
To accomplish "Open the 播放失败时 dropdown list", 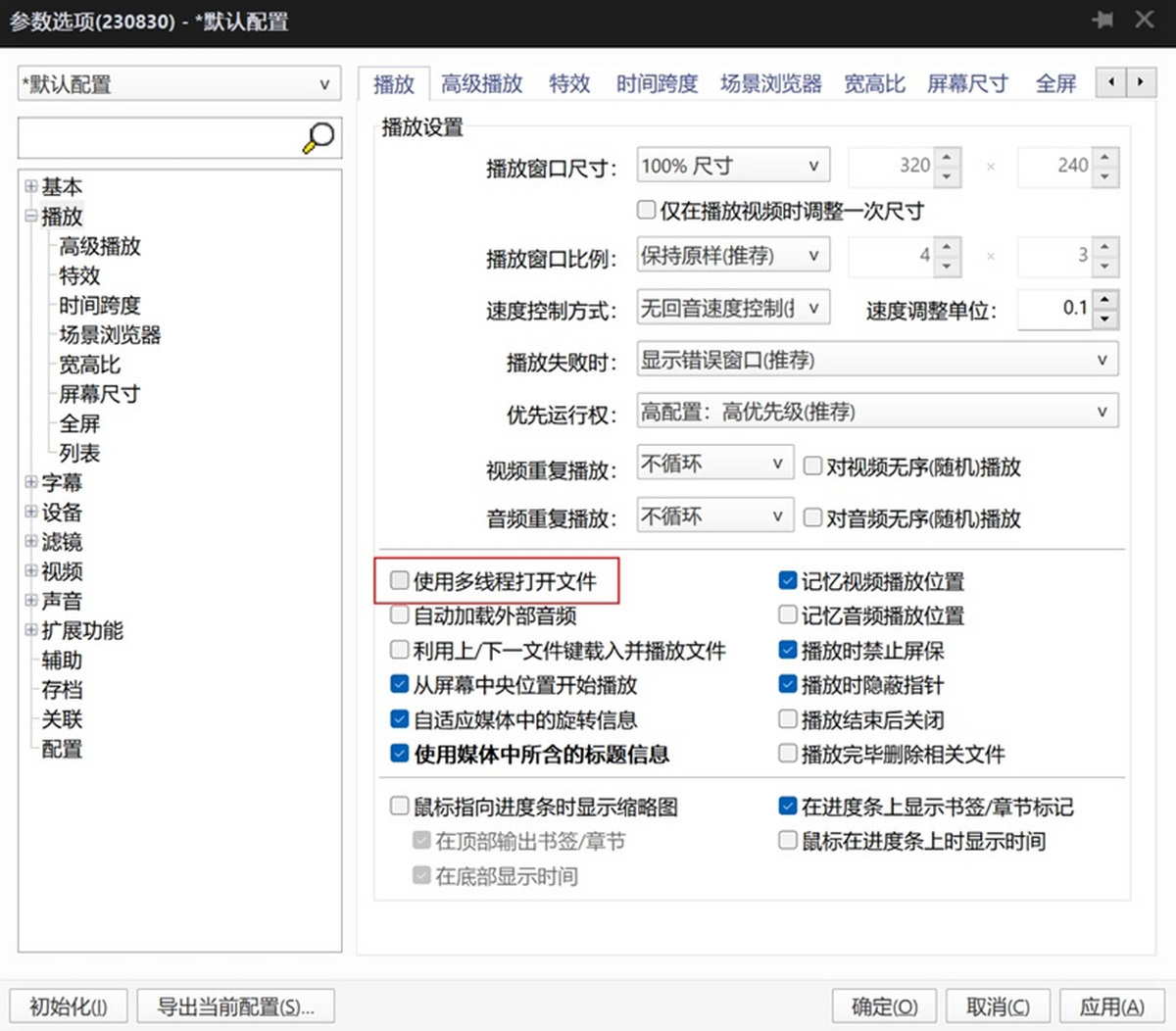I will tap(877, 360).
